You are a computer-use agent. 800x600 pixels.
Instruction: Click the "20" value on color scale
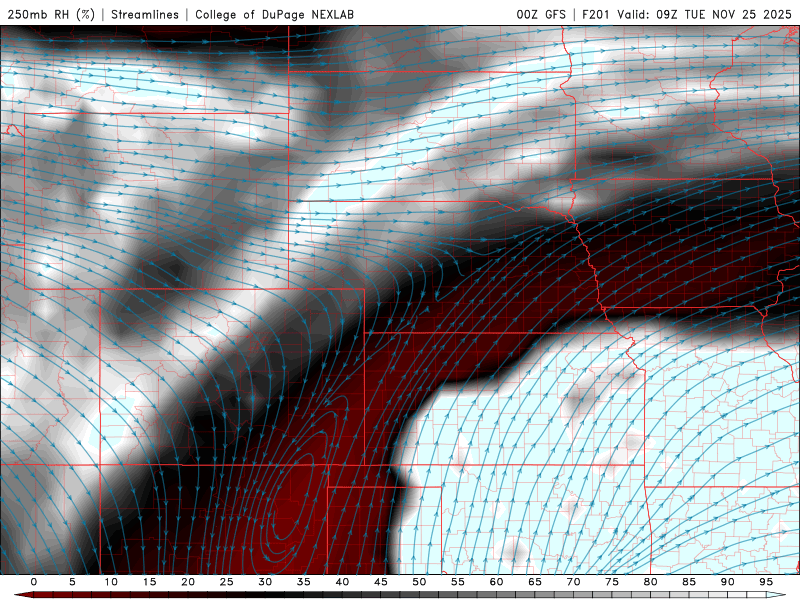coord(188,582)
